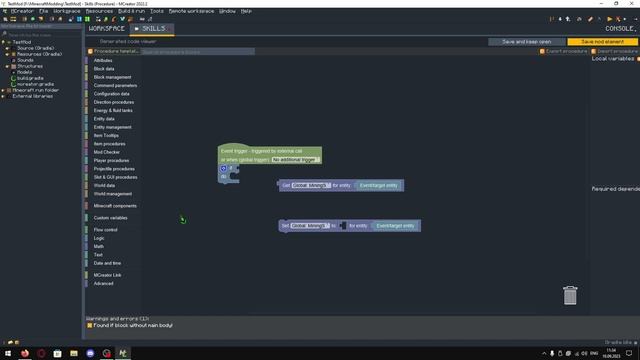Click the yellow Save mod element button
The image size is (640, 360).
coord(602,42)
